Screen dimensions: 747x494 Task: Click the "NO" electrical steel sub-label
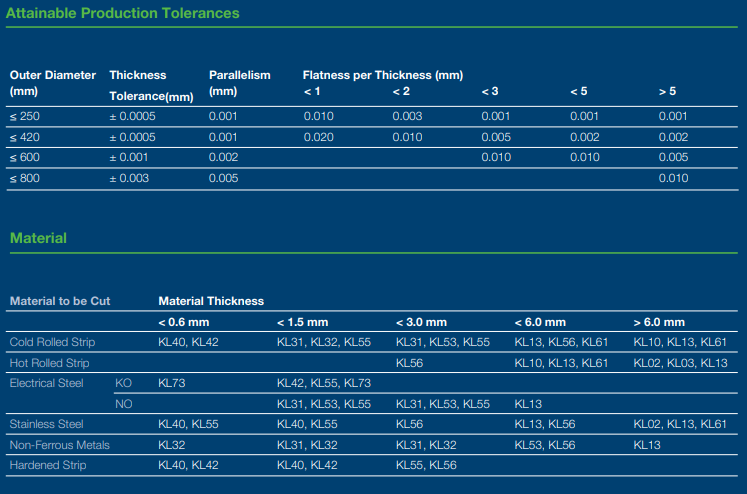point(124,404)
